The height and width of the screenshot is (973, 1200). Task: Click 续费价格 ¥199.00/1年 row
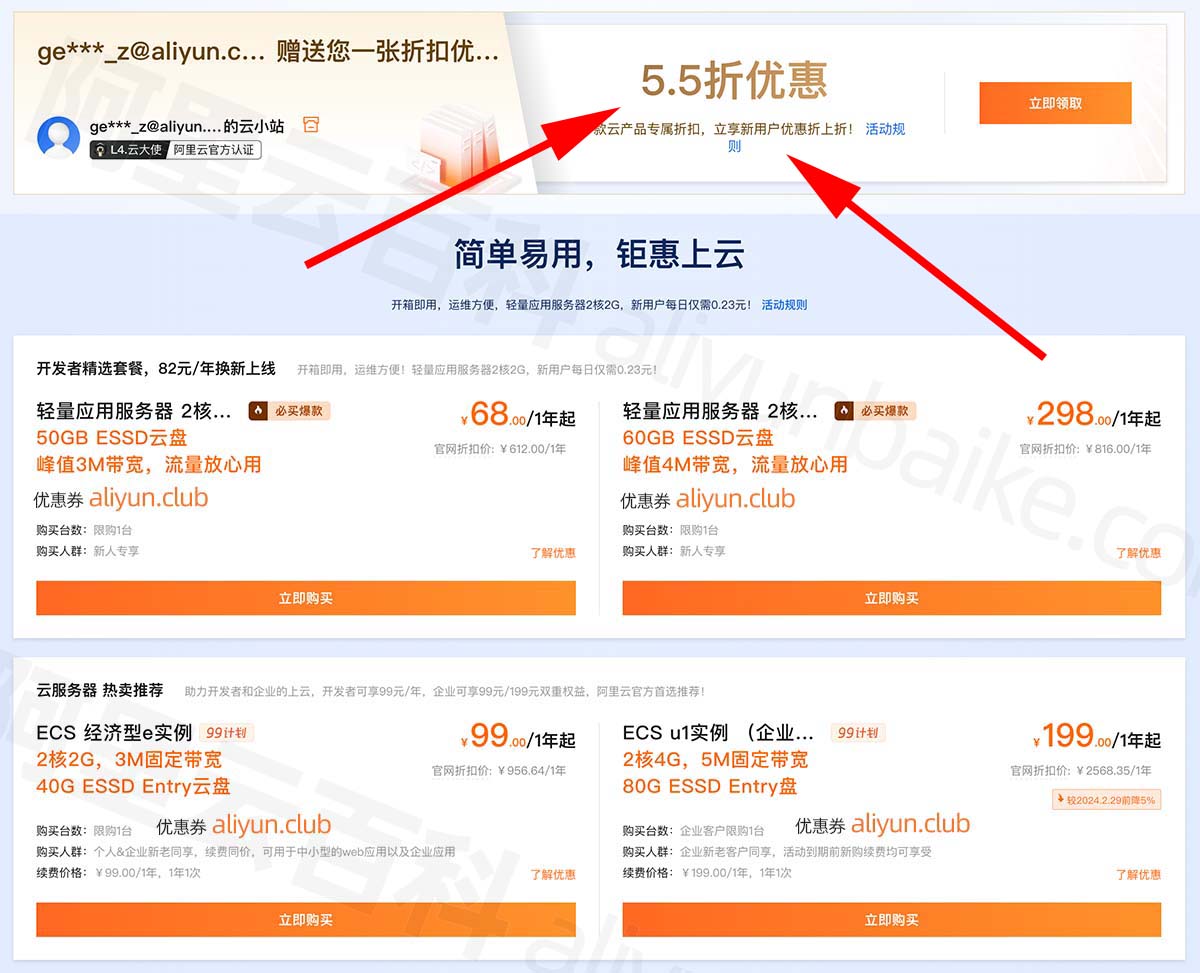click(x=707, y=873)
